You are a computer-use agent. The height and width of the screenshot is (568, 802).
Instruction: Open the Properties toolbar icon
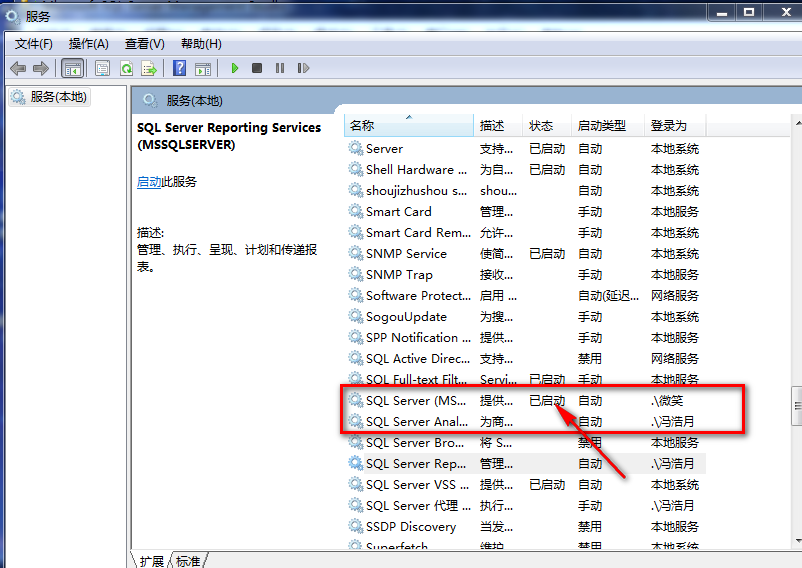[102, 68]
